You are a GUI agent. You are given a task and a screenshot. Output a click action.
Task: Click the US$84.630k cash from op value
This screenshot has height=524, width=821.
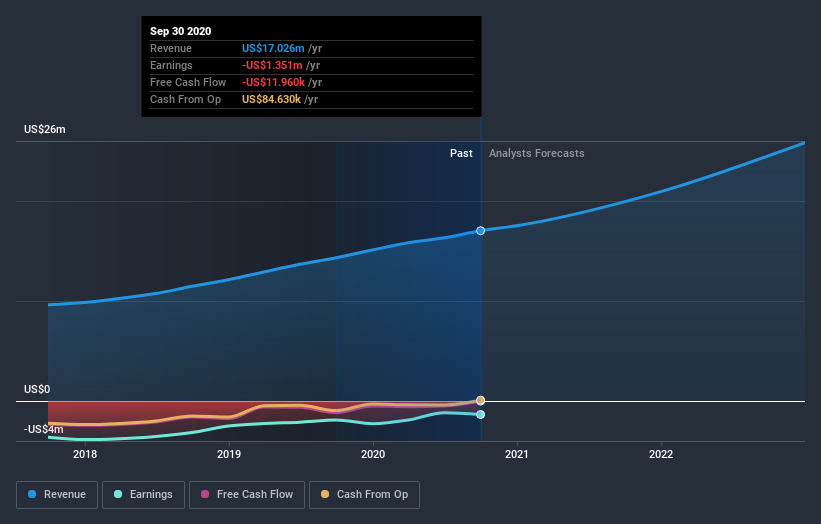tap(271, 99)
